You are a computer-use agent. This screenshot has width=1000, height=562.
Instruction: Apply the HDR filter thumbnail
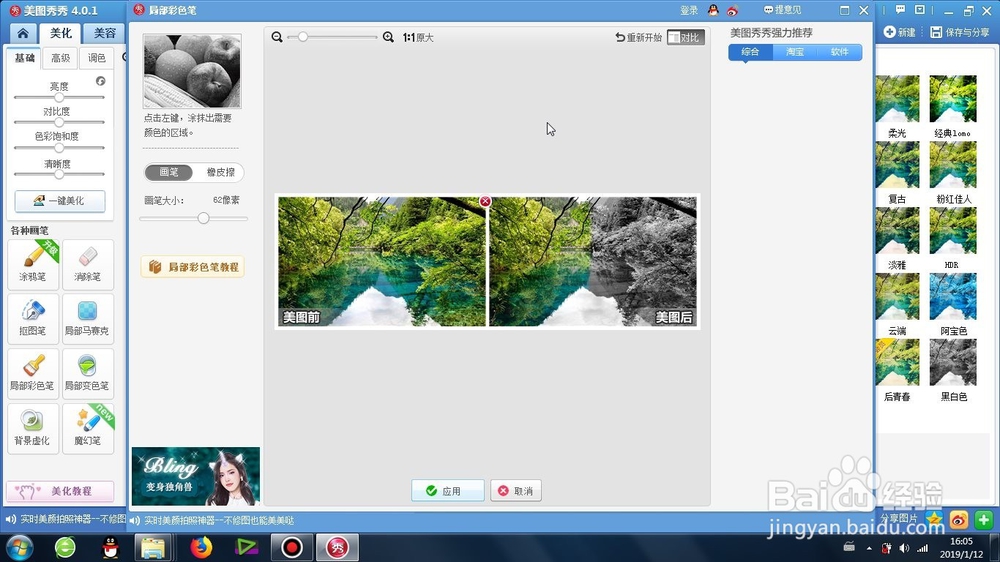pyautogui.click(x=953, y=230)
